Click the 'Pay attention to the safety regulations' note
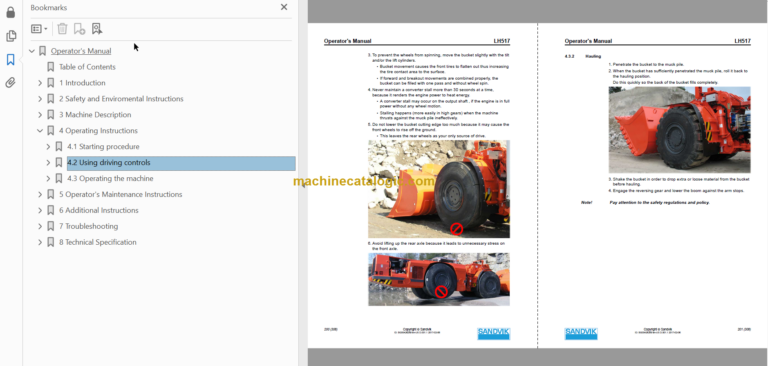768x366 pixels. click(659, 202)
